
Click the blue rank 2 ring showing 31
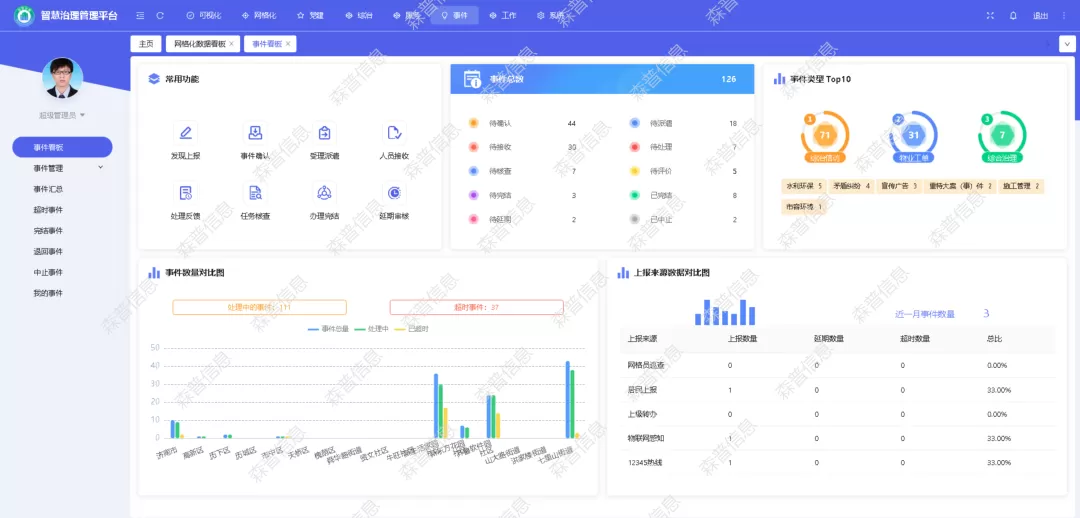click(x=913, y=135)
